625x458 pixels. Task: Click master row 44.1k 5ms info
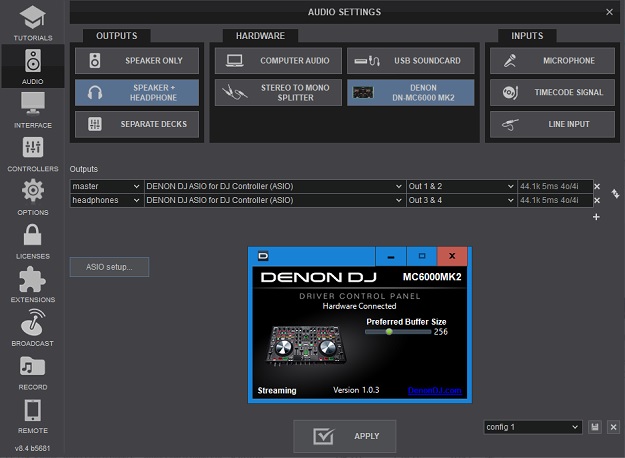tap(555, 186)
